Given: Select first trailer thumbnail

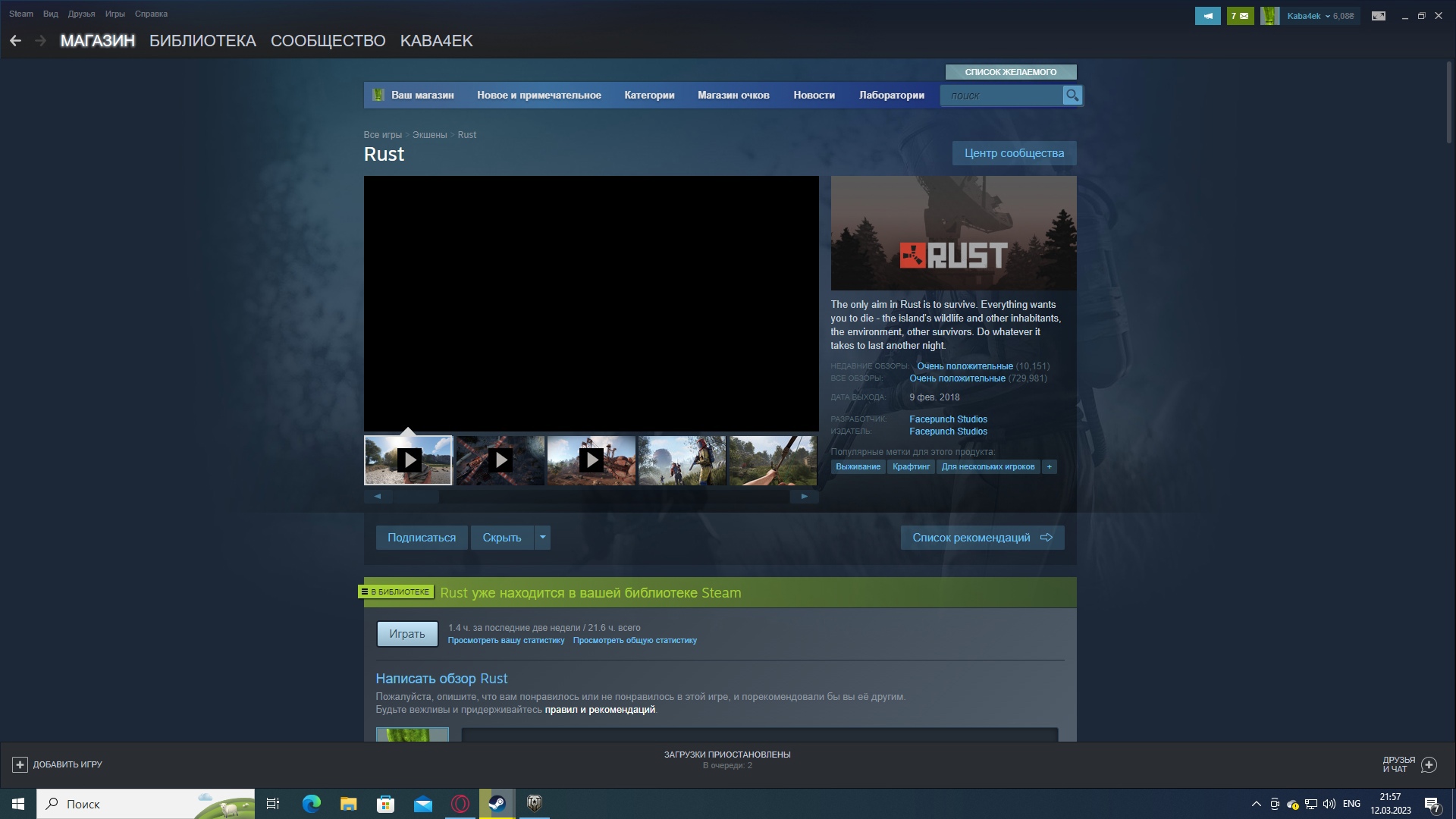Looking at the screenshot, I should pos(408,460).
